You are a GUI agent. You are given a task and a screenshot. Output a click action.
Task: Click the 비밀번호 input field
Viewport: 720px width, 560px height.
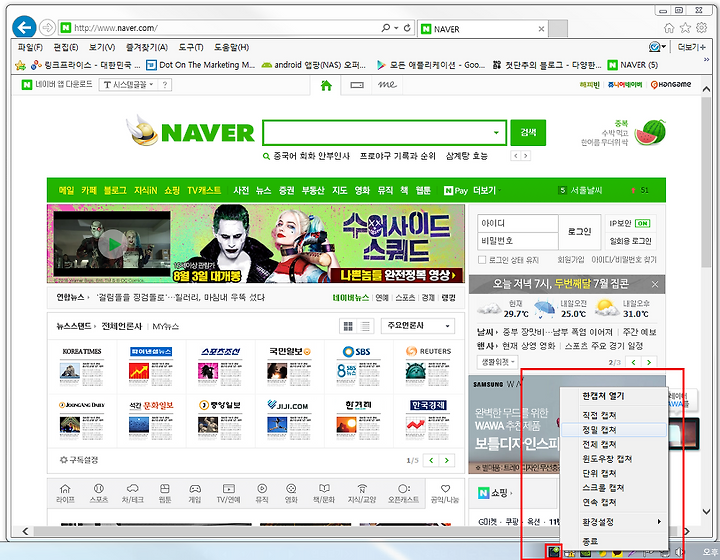click(518, 241)
